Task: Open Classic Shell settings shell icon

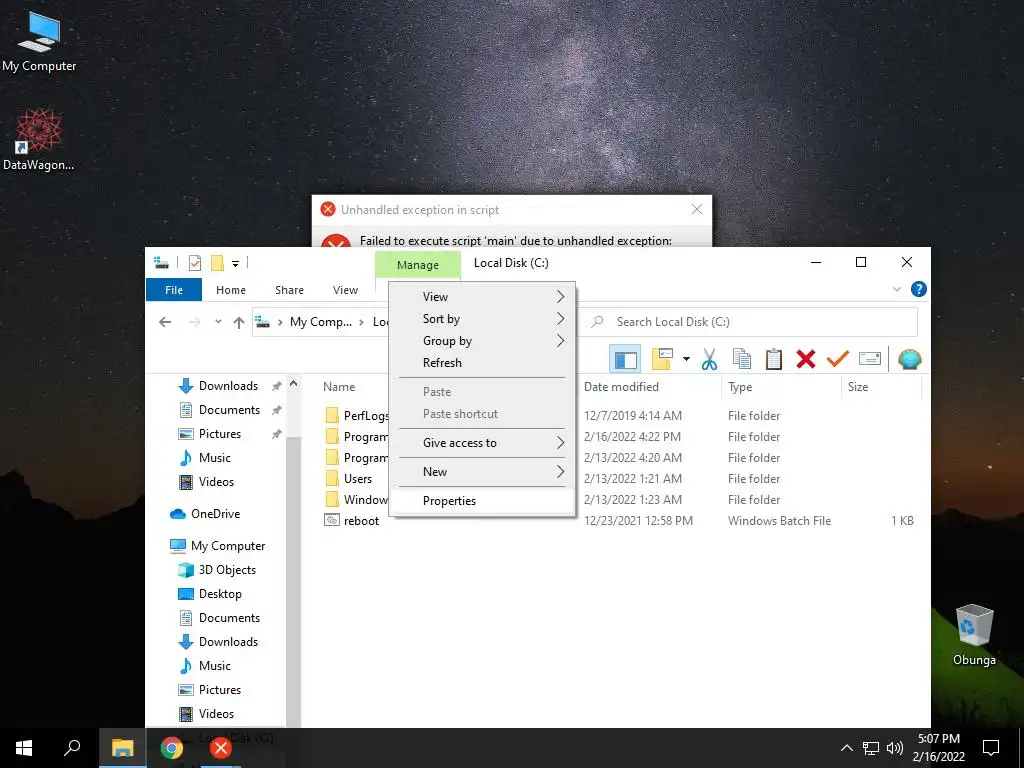Action: 909,359
